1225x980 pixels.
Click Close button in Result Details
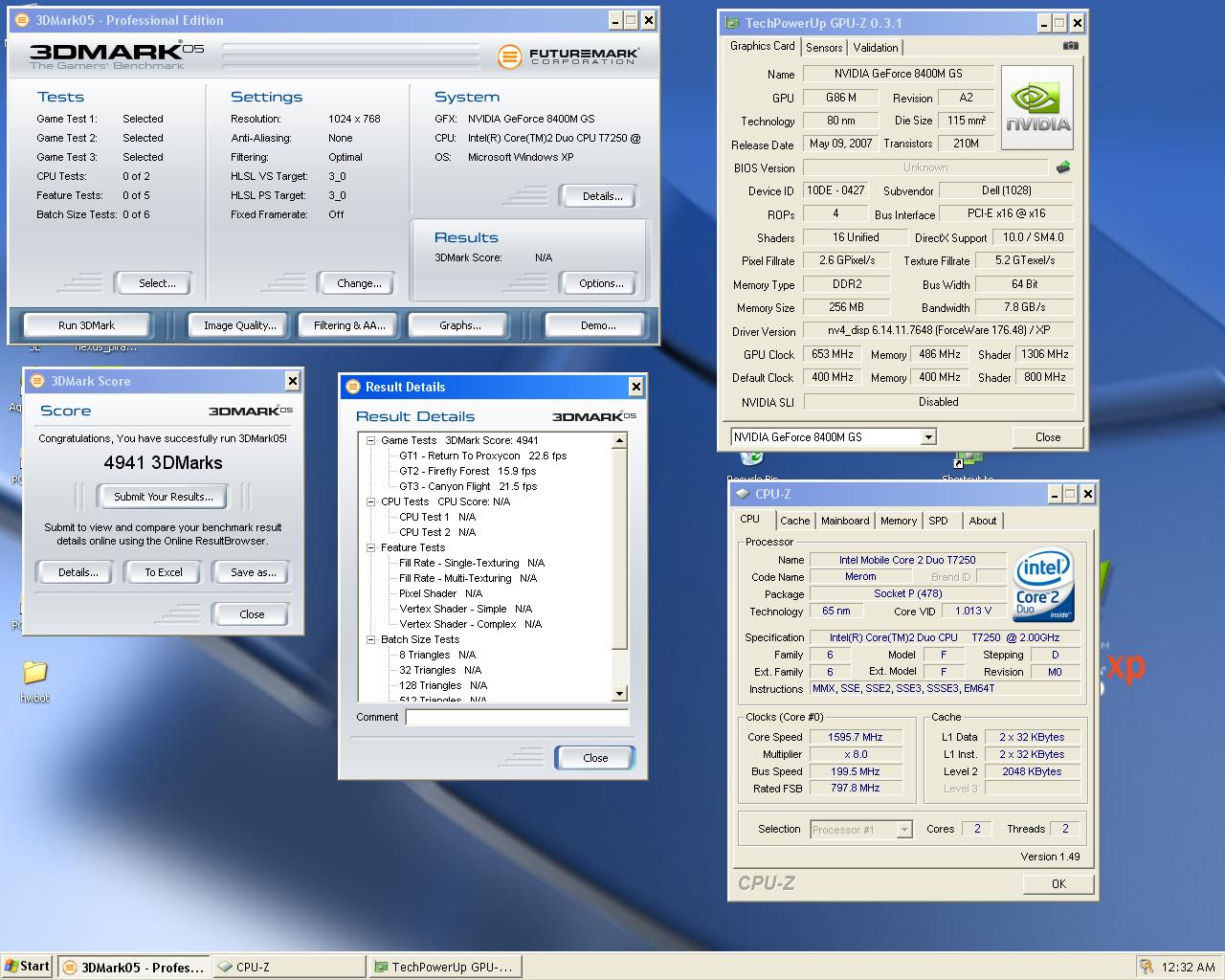595,758
